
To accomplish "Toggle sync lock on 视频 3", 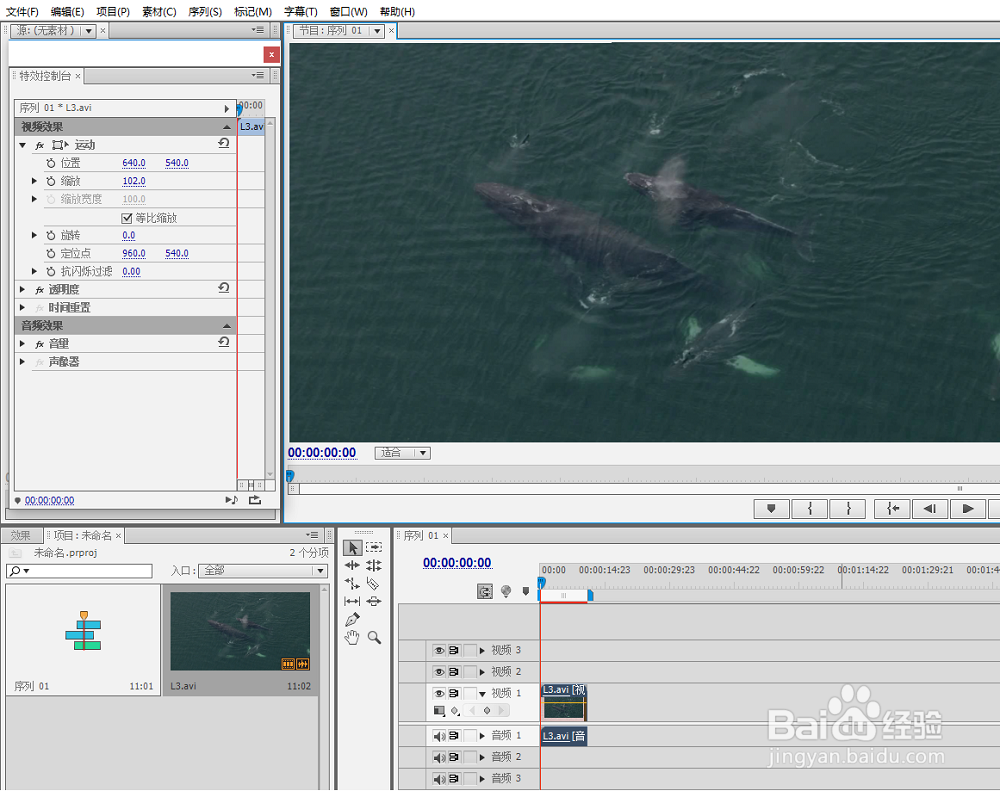I will click(453, 651).
